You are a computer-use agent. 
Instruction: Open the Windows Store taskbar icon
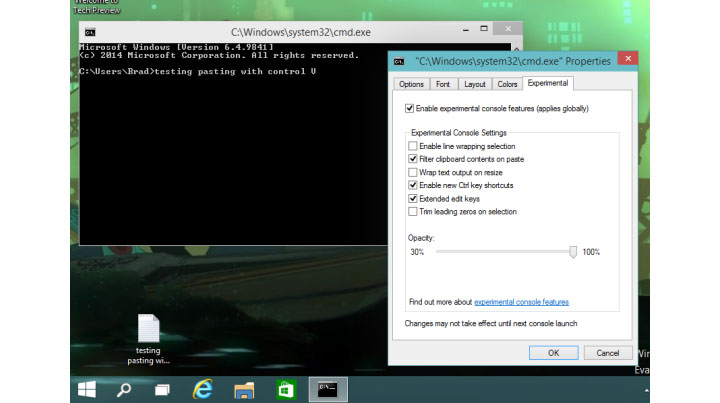[286, 388]
